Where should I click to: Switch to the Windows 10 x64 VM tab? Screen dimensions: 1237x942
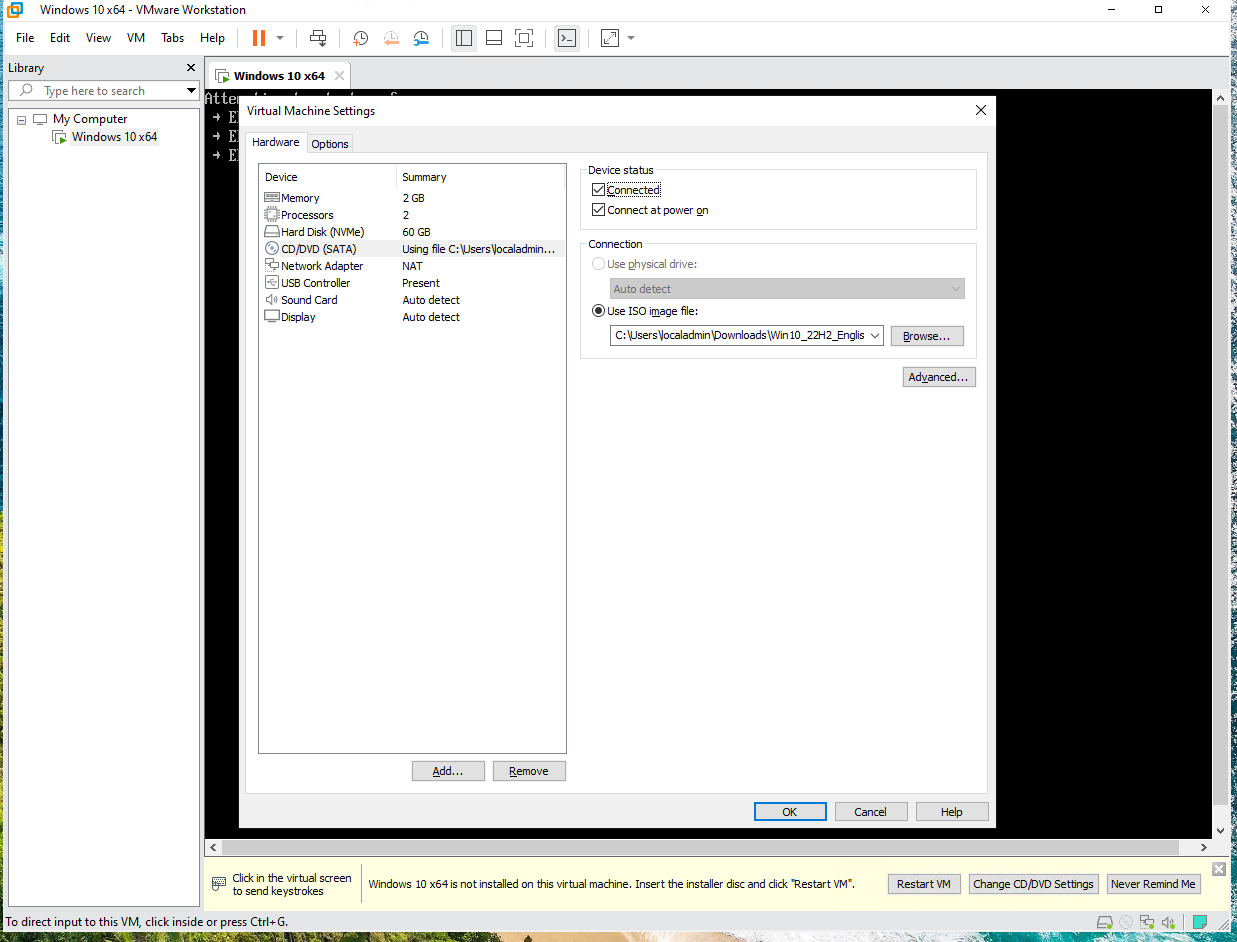[x=279, y=76]
